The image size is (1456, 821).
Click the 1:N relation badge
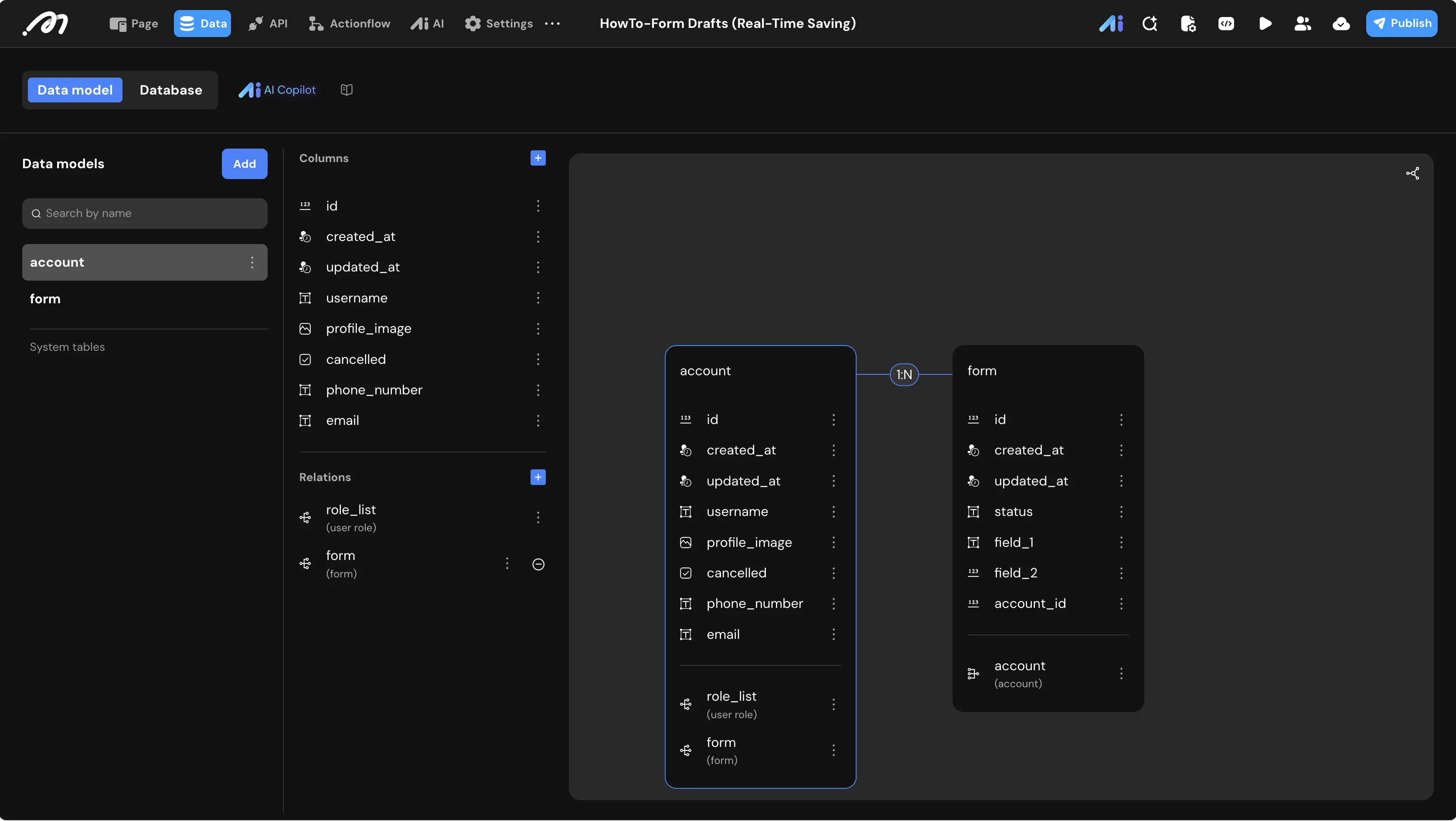905,375
